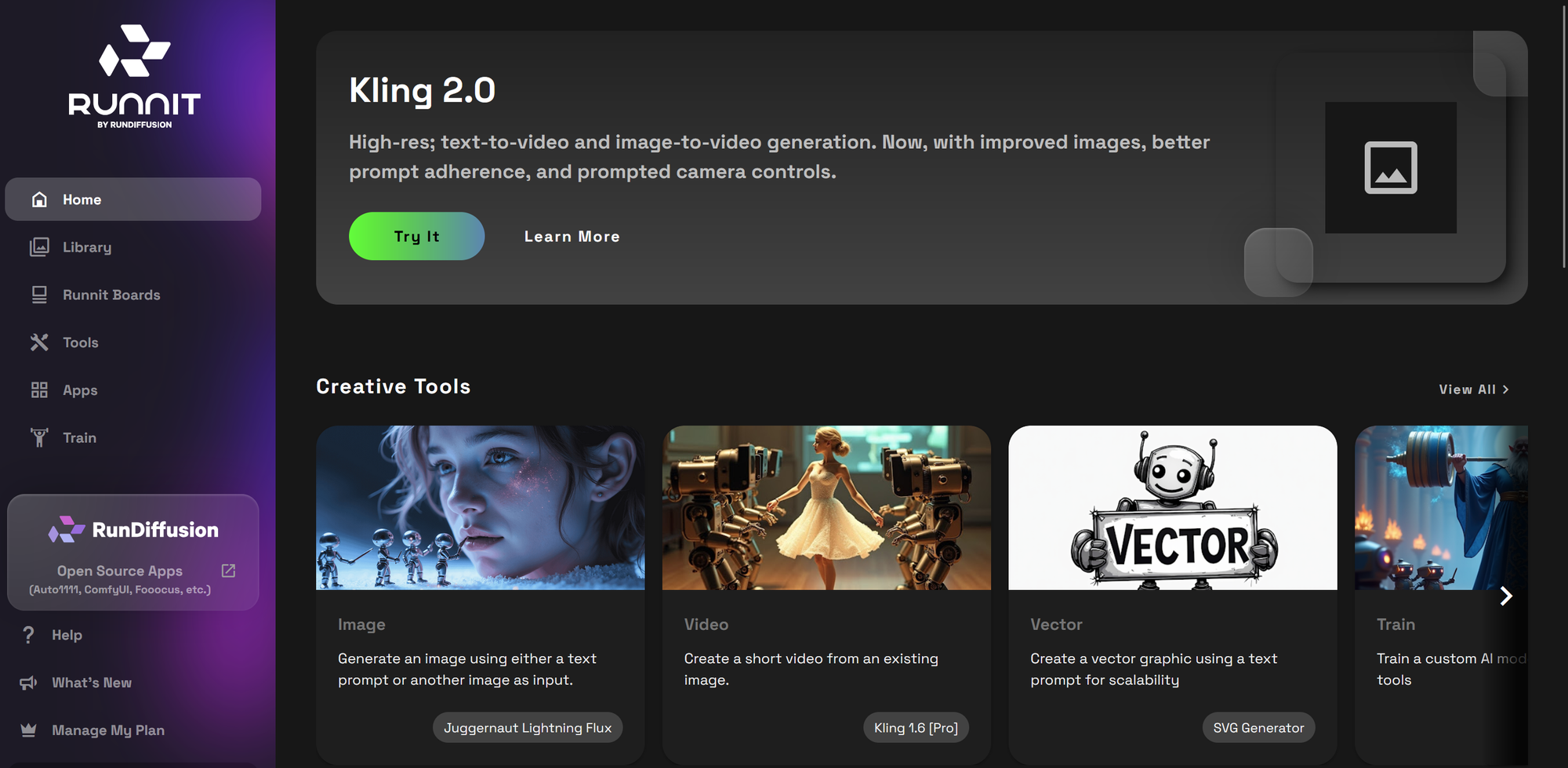Open the Image tool card thumbnail

click(480, 508)
